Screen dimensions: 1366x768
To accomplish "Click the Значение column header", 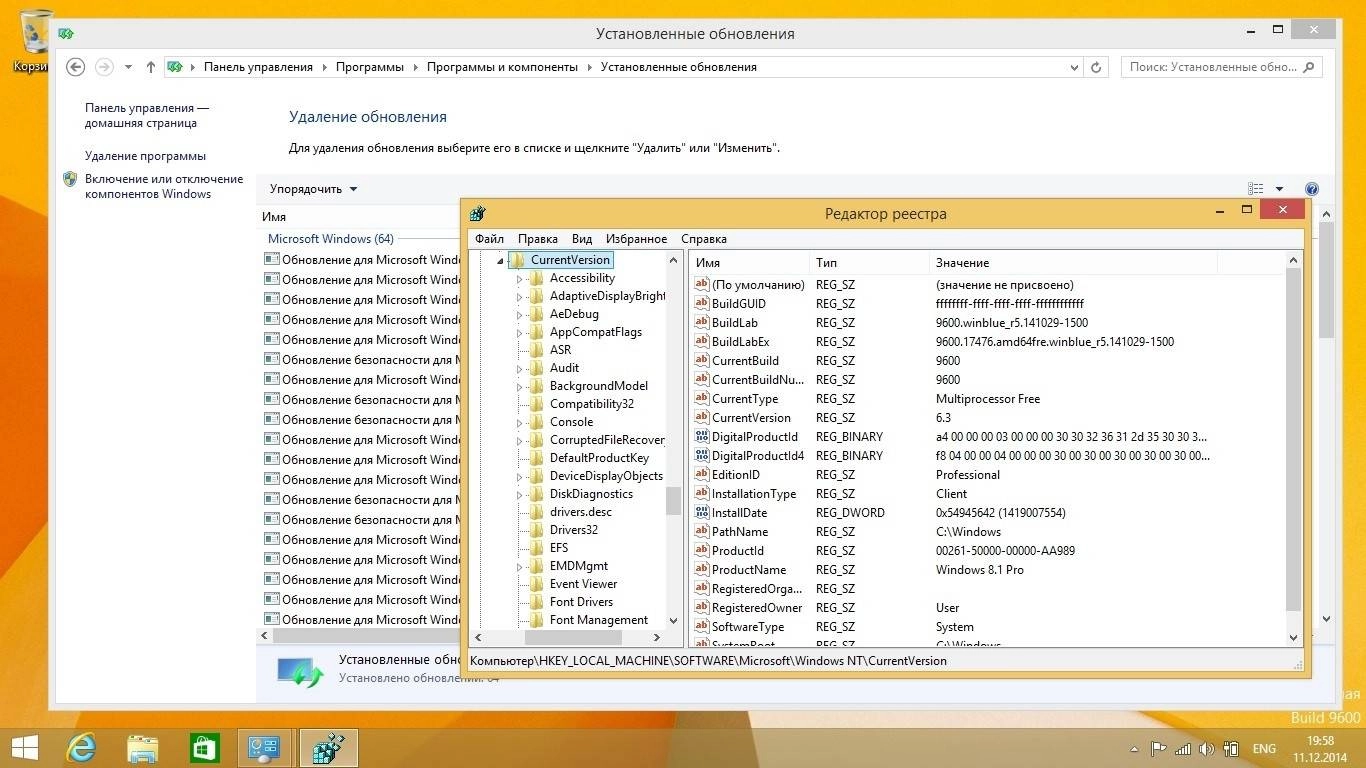I will pos(1073,263).
